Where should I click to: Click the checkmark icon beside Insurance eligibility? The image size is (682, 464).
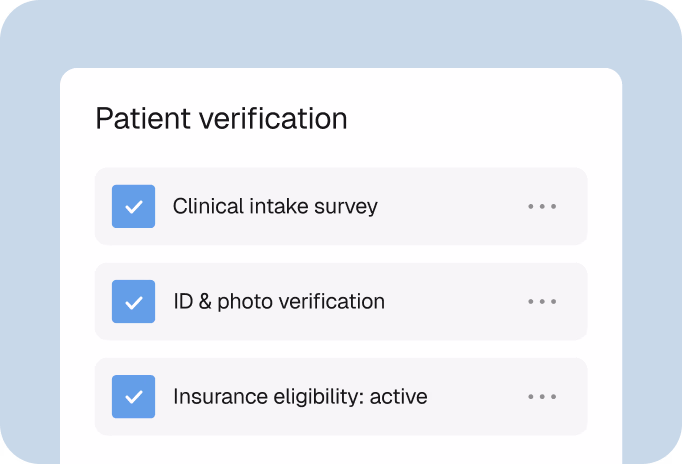tap(133, 397)
